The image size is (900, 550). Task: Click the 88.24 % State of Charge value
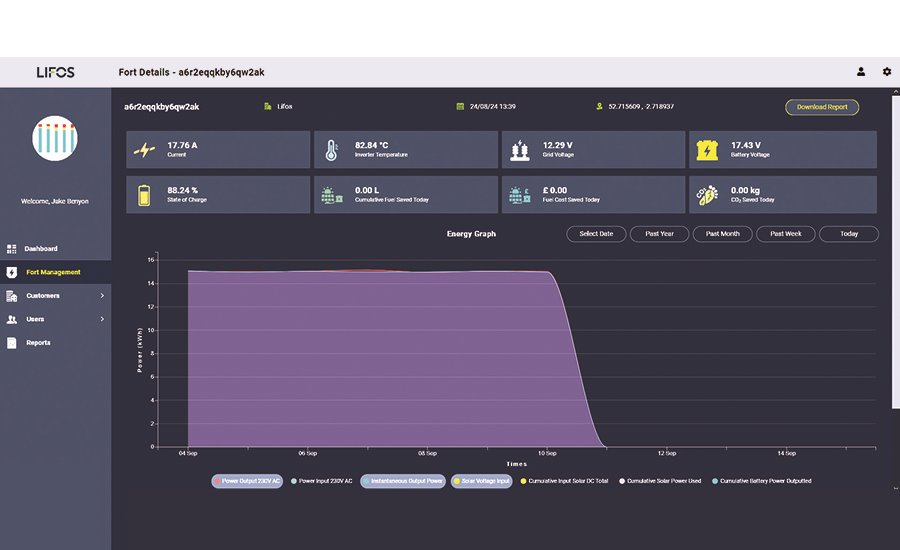click(183, 190)
